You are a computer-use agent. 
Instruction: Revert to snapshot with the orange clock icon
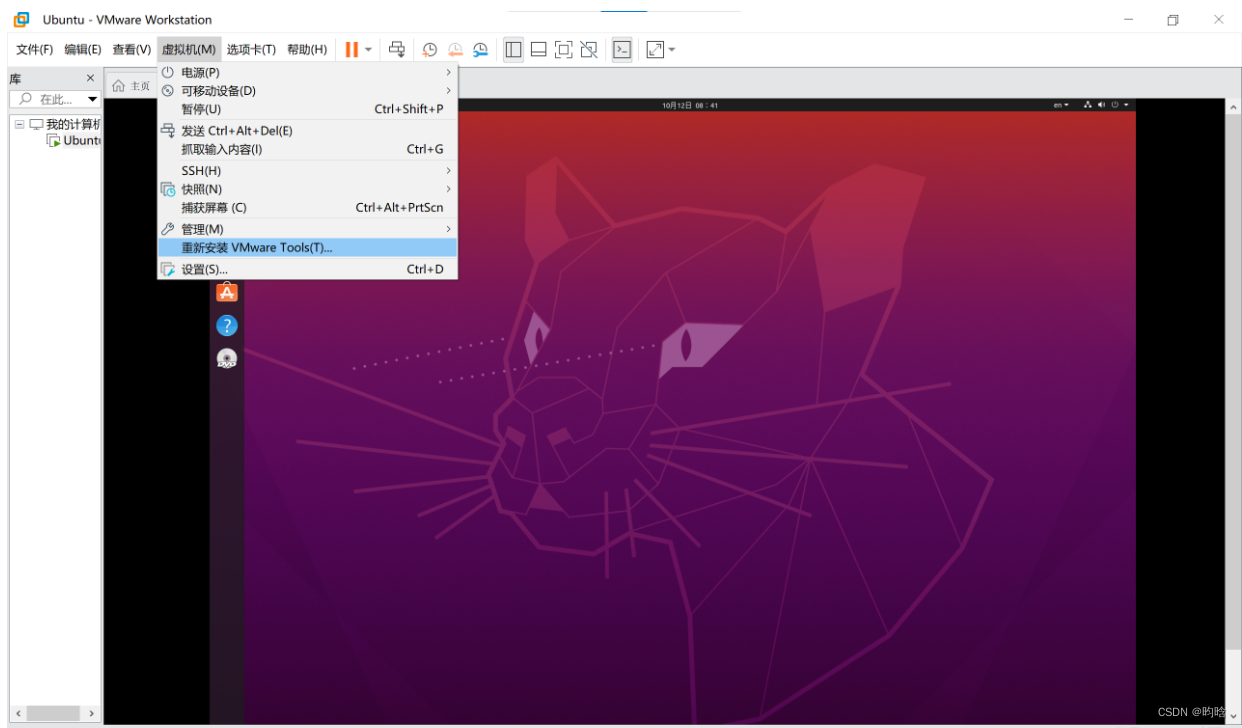point(455,49)
